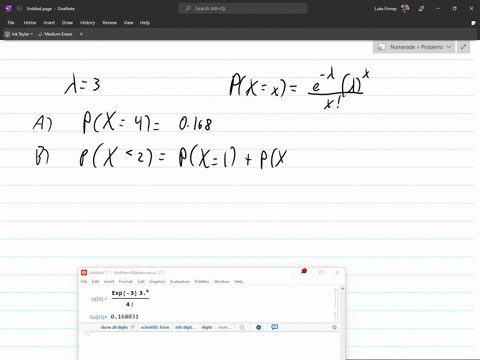Close the Mathematica window
Viewport: 480px width, 360px height.
tap(337, 272)
